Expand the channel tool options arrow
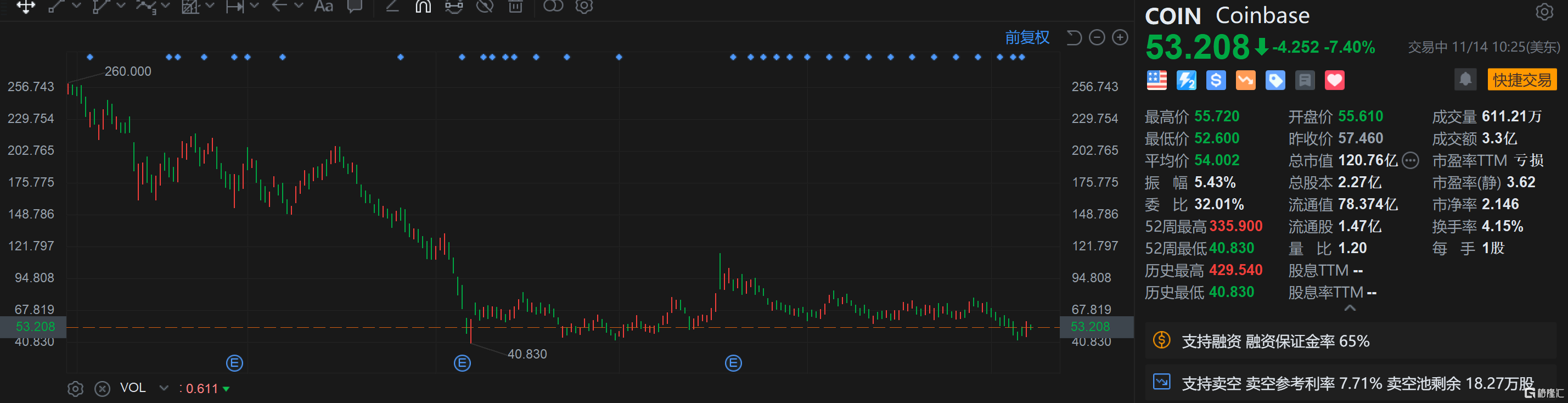This screenshot has width=1568, height=403. click(121, 5)
